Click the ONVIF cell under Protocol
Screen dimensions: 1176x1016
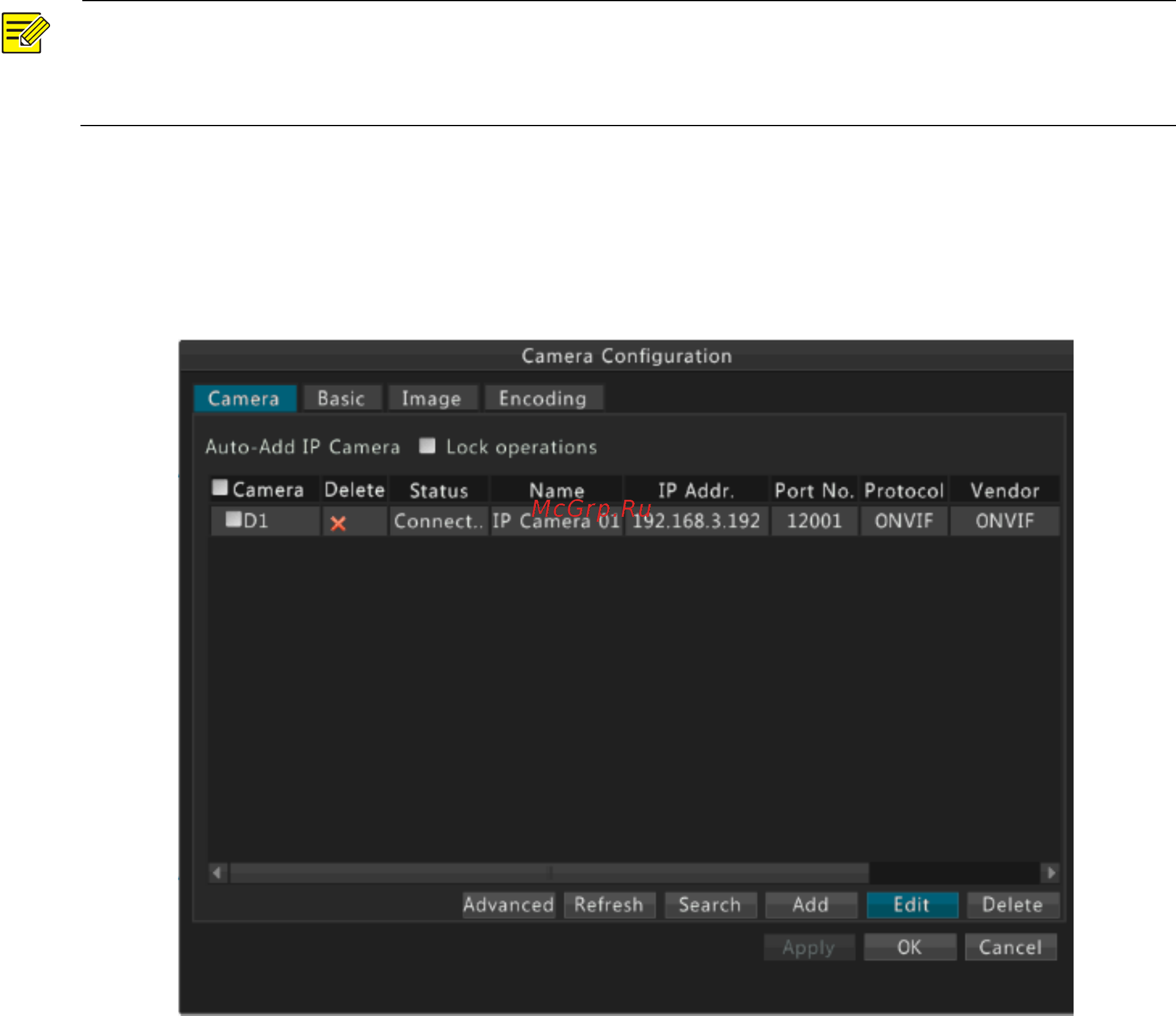tap(904, 521)
